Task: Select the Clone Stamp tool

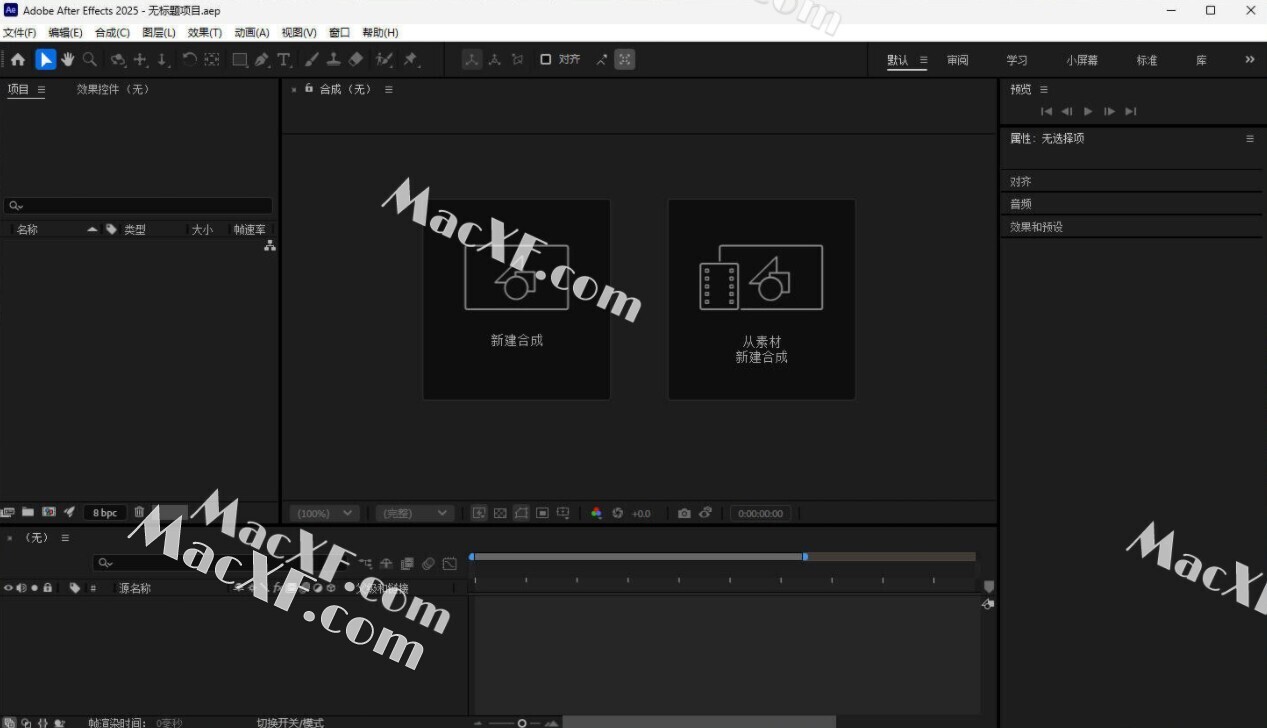Action: click(x=334, y=60)
